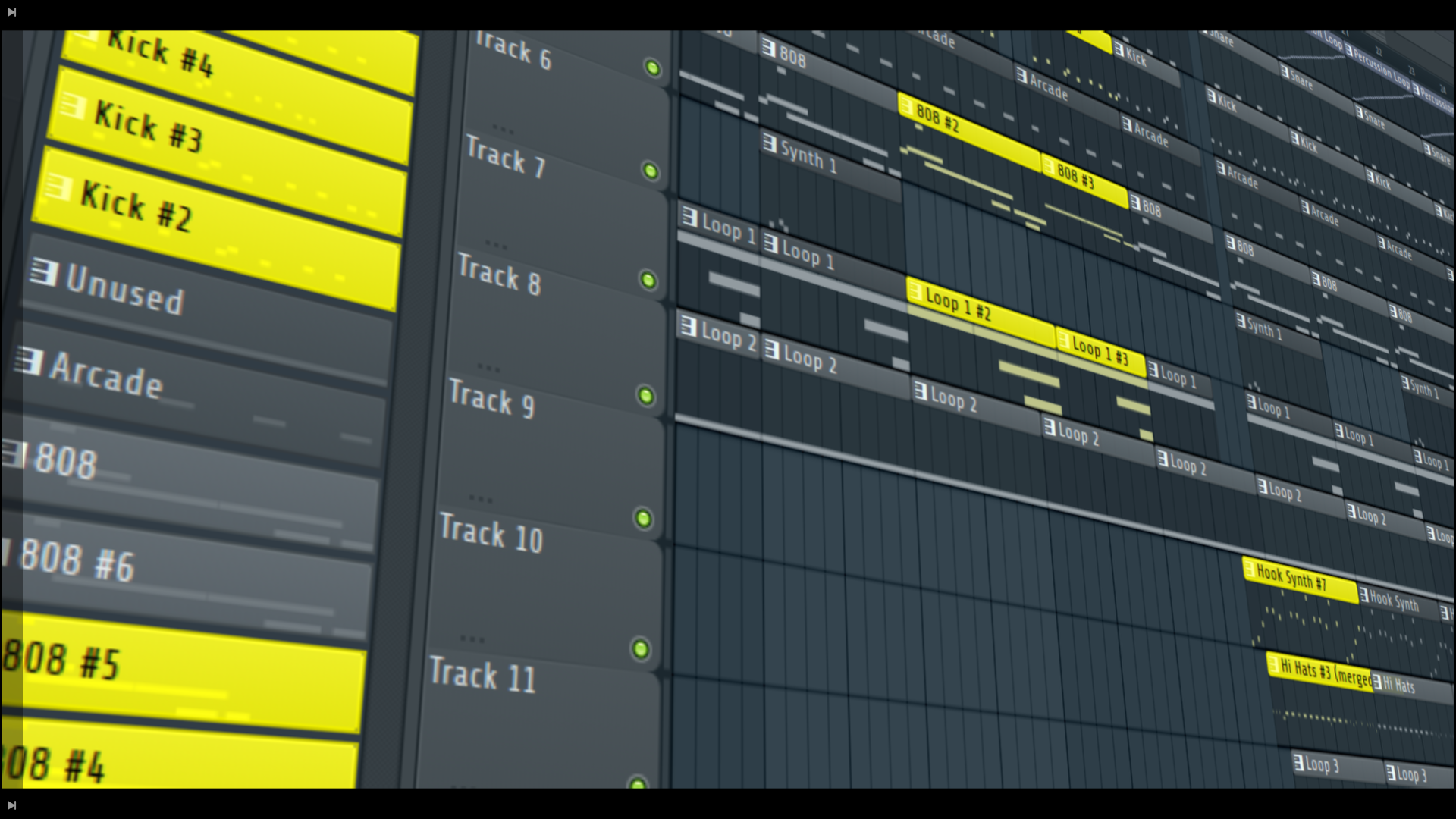
Task: Click the pattern icon beside Kick #2
Action: coord(58,187)
